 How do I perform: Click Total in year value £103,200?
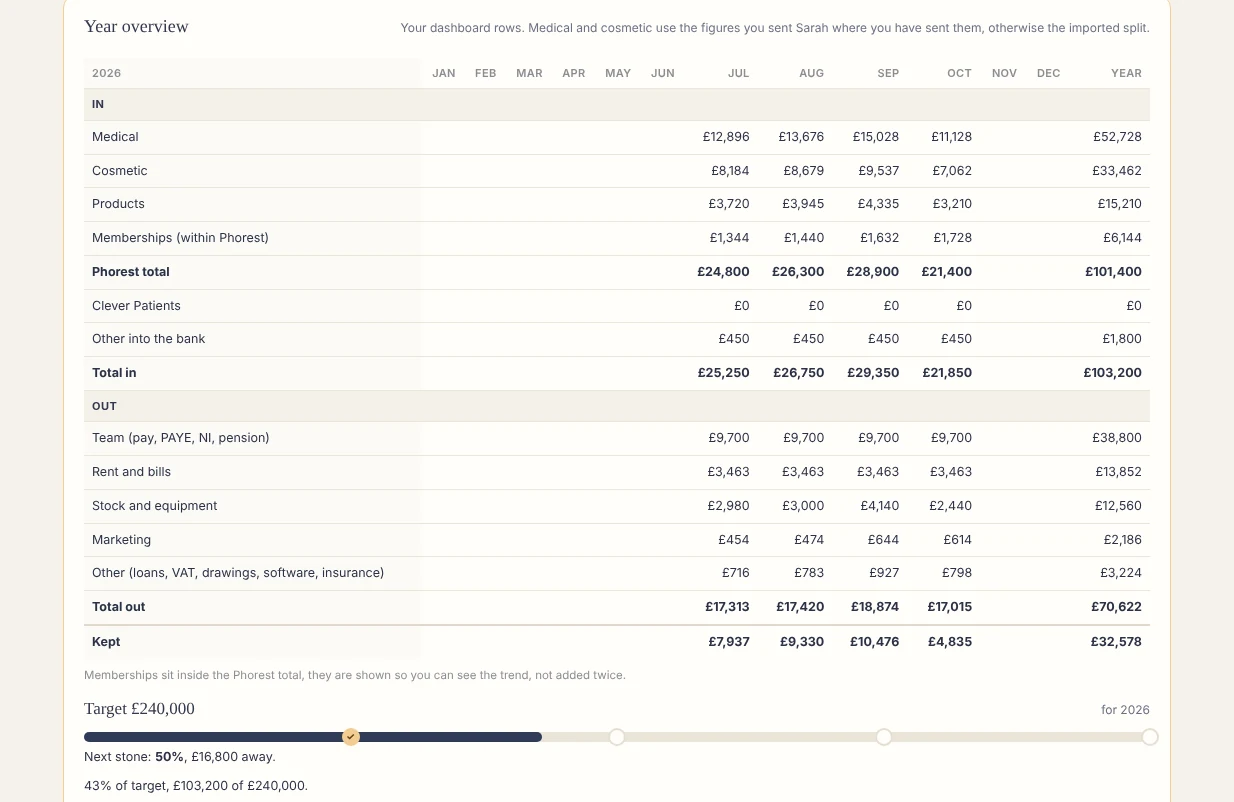[x=1112, y=373]
